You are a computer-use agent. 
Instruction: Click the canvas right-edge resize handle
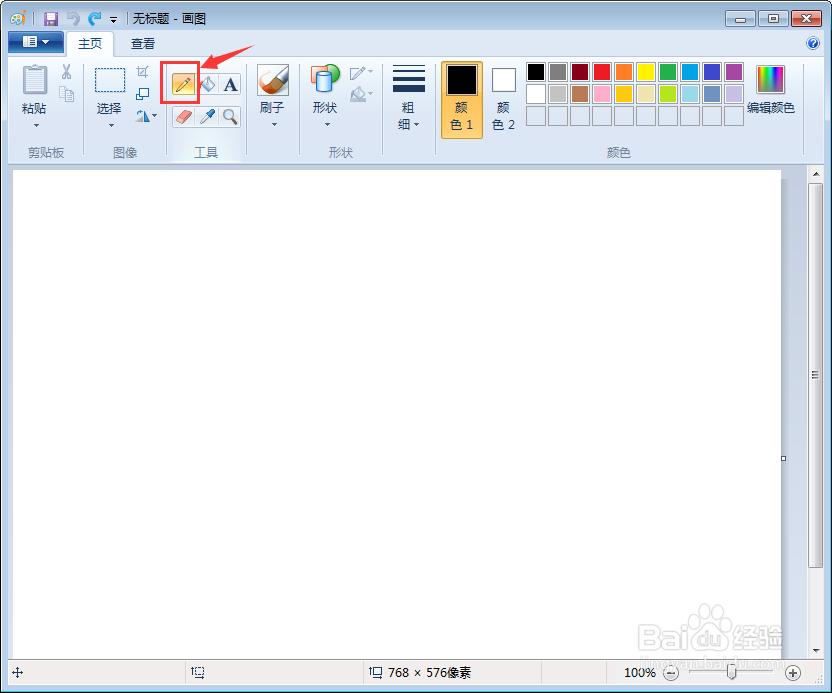pyautogui.click(x=784, y=458)
